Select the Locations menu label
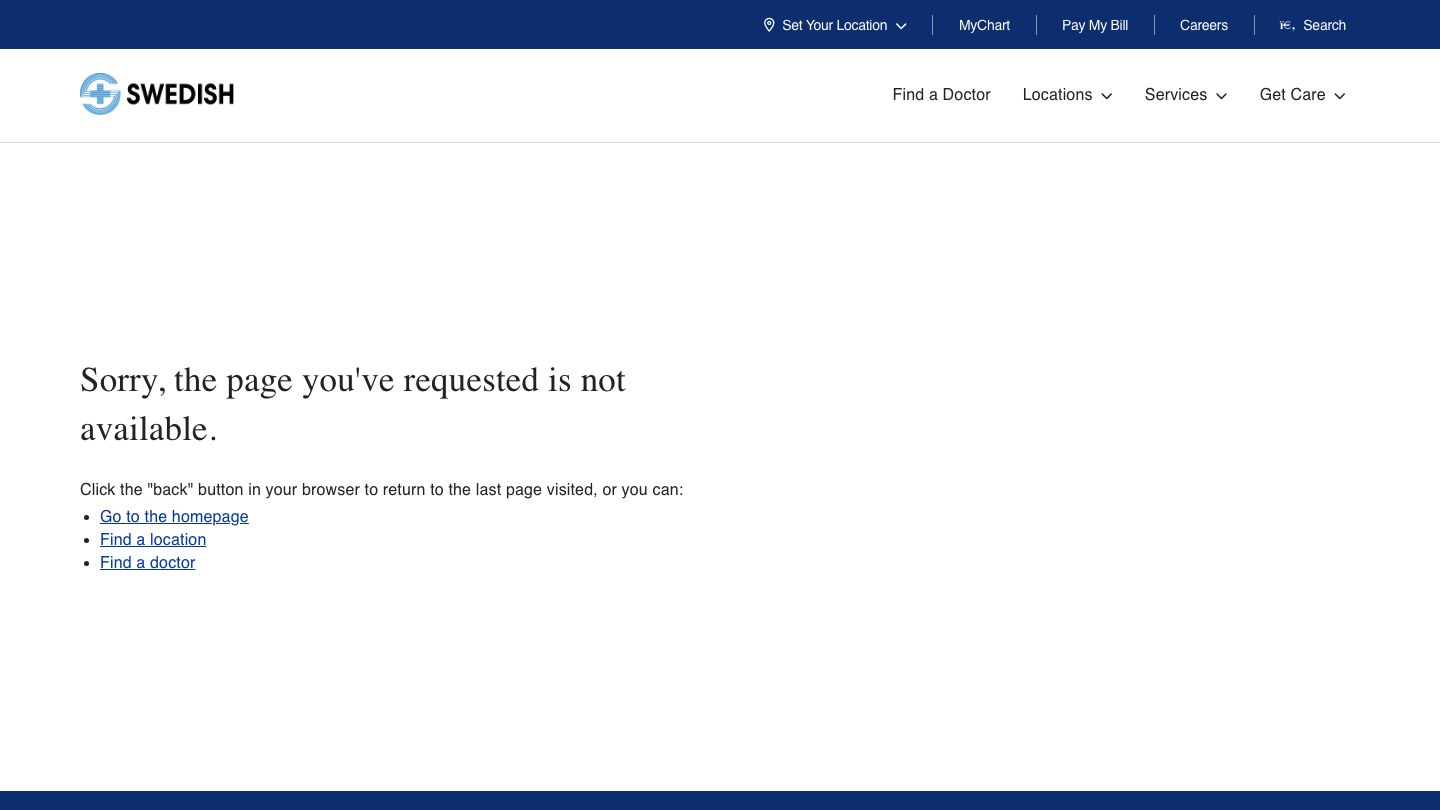Image resolution: width=1440 pixels, height=810 pixels. pyautogui.click(x=1057, y=95)
